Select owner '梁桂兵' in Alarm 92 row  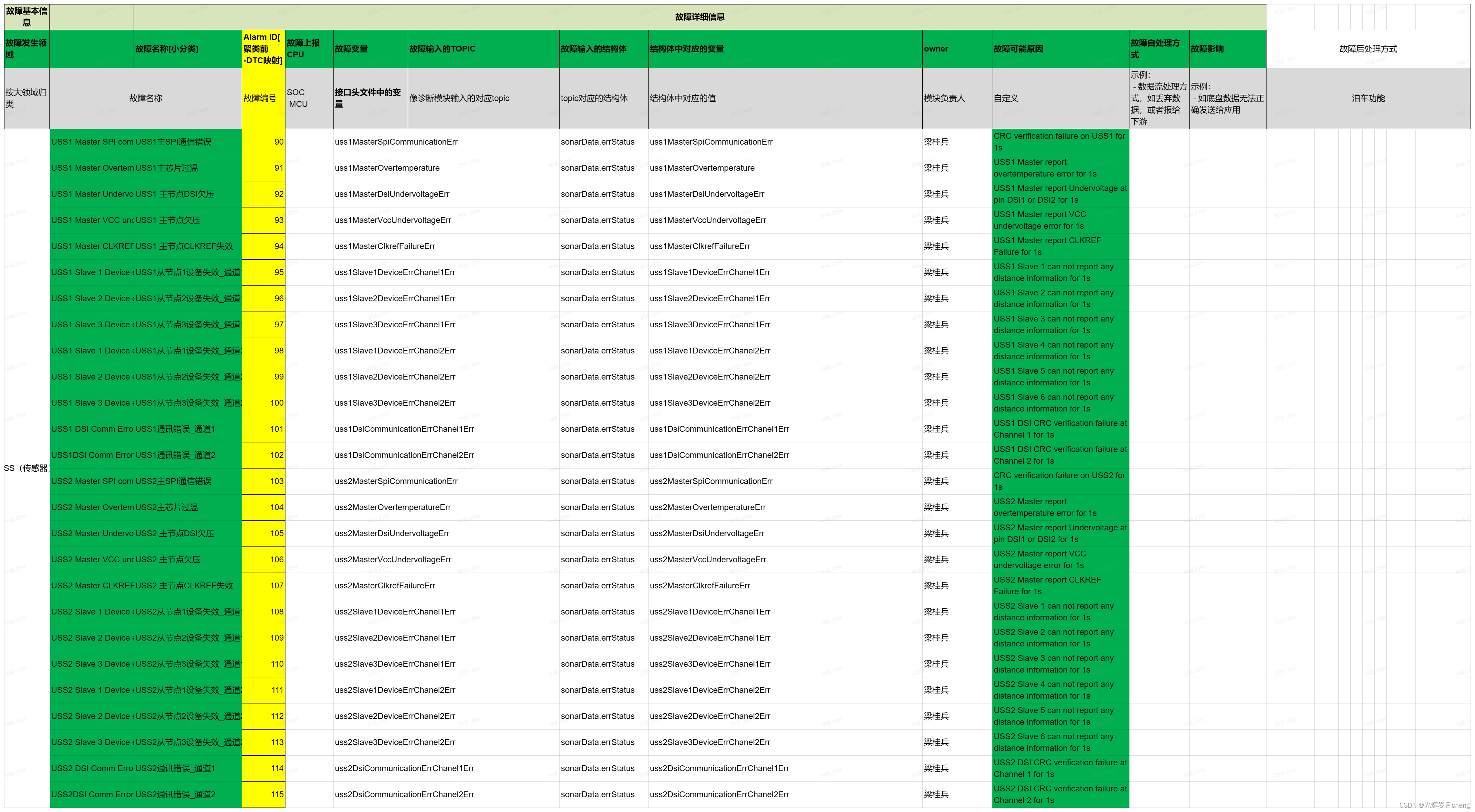click(957, 195)
